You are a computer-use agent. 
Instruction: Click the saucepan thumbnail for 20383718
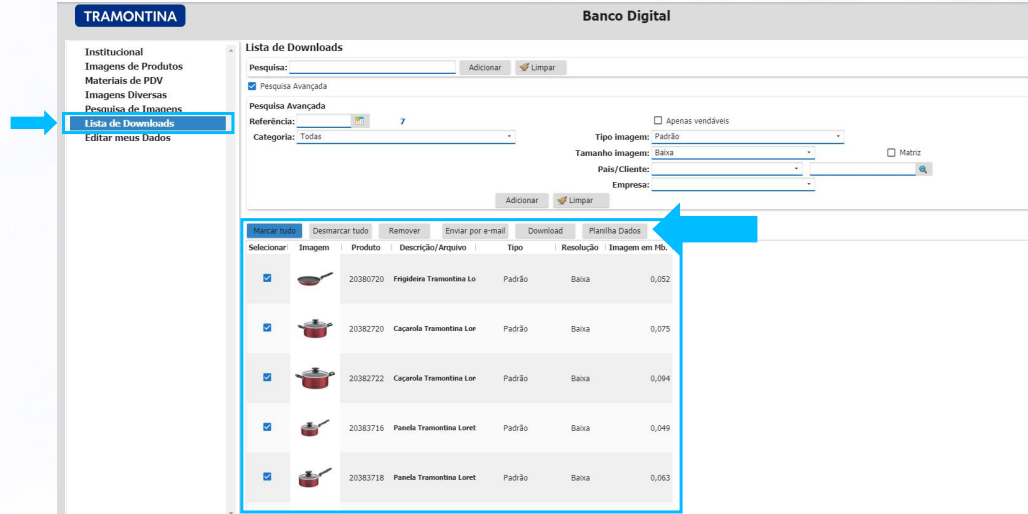(x=315, y=477)
